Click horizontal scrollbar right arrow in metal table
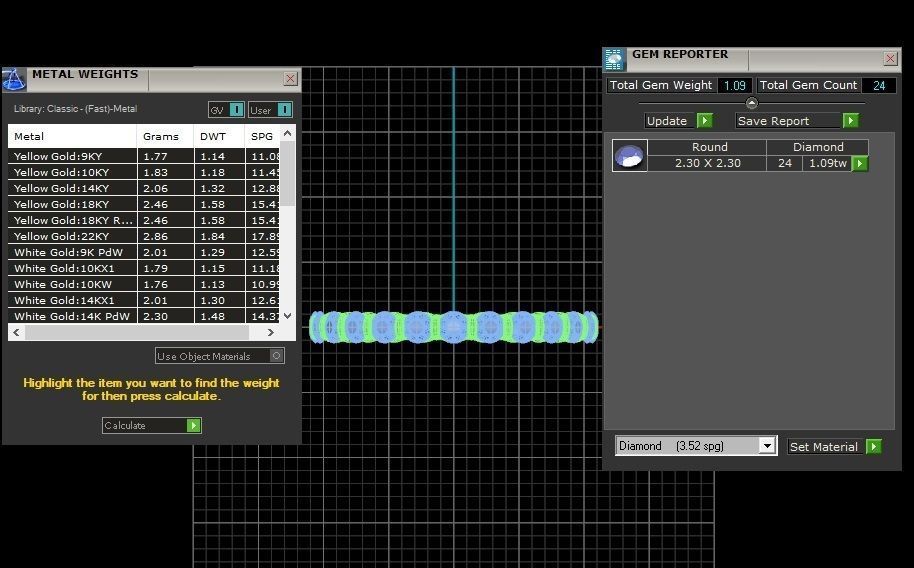 pyautogui.click(x=270, y=332)
